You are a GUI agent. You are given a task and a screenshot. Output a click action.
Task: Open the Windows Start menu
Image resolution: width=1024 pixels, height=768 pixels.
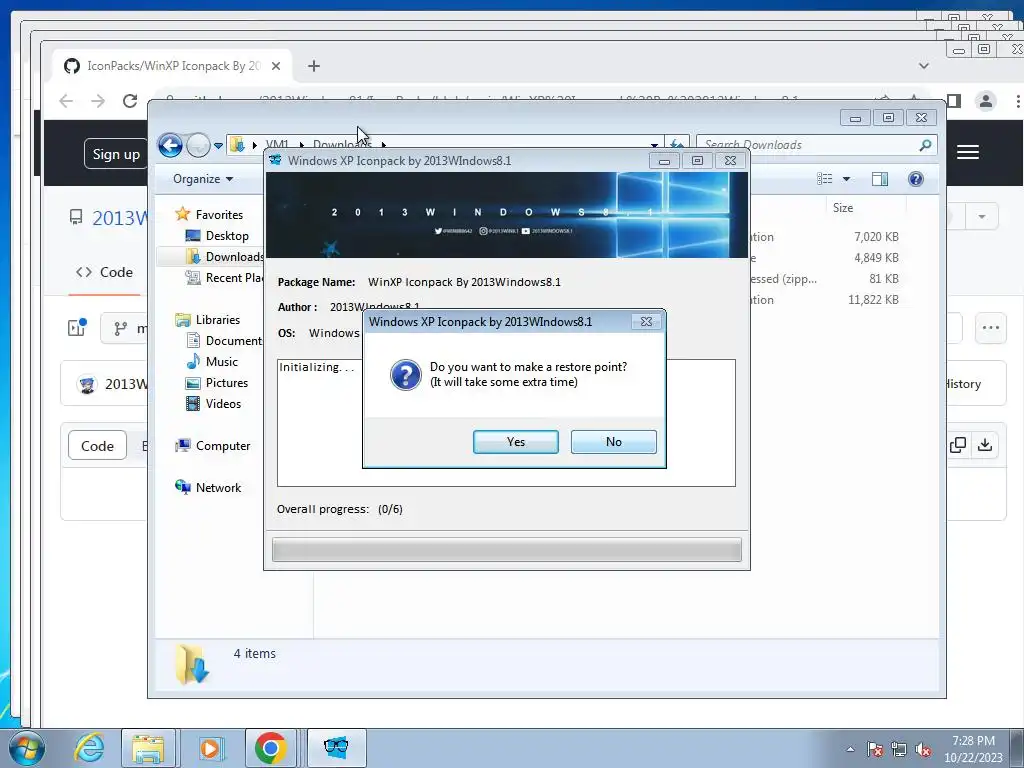pyautogui.click(x=27, y=748)
